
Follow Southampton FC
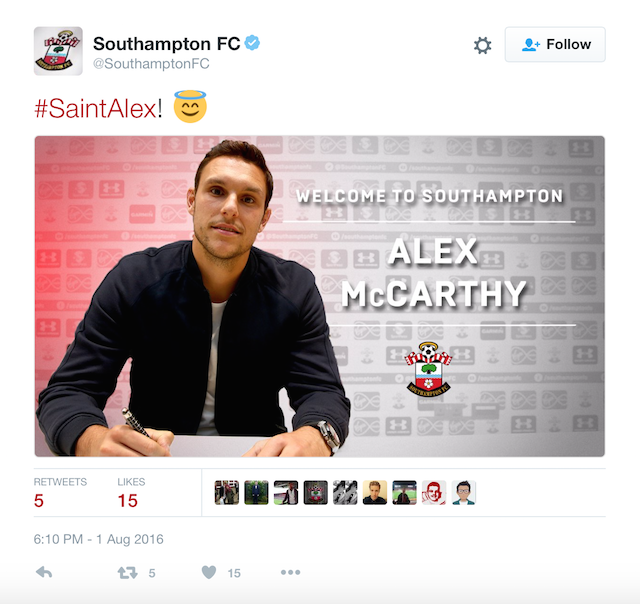555,44
